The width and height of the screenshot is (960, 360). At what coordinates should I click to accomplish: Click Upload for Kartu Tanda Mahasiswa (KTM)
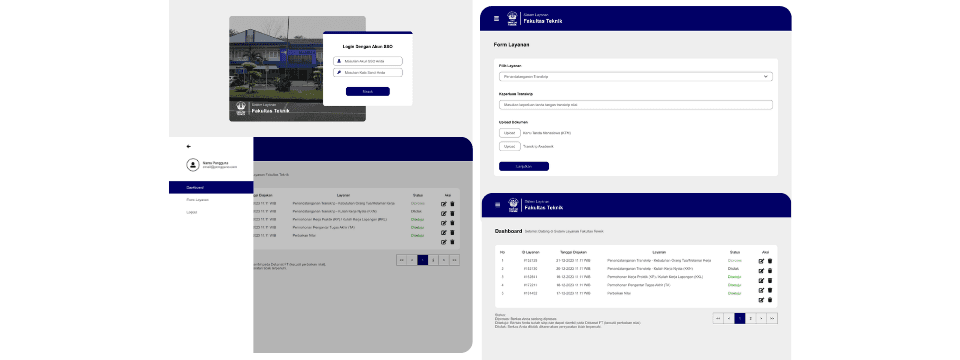509,132
